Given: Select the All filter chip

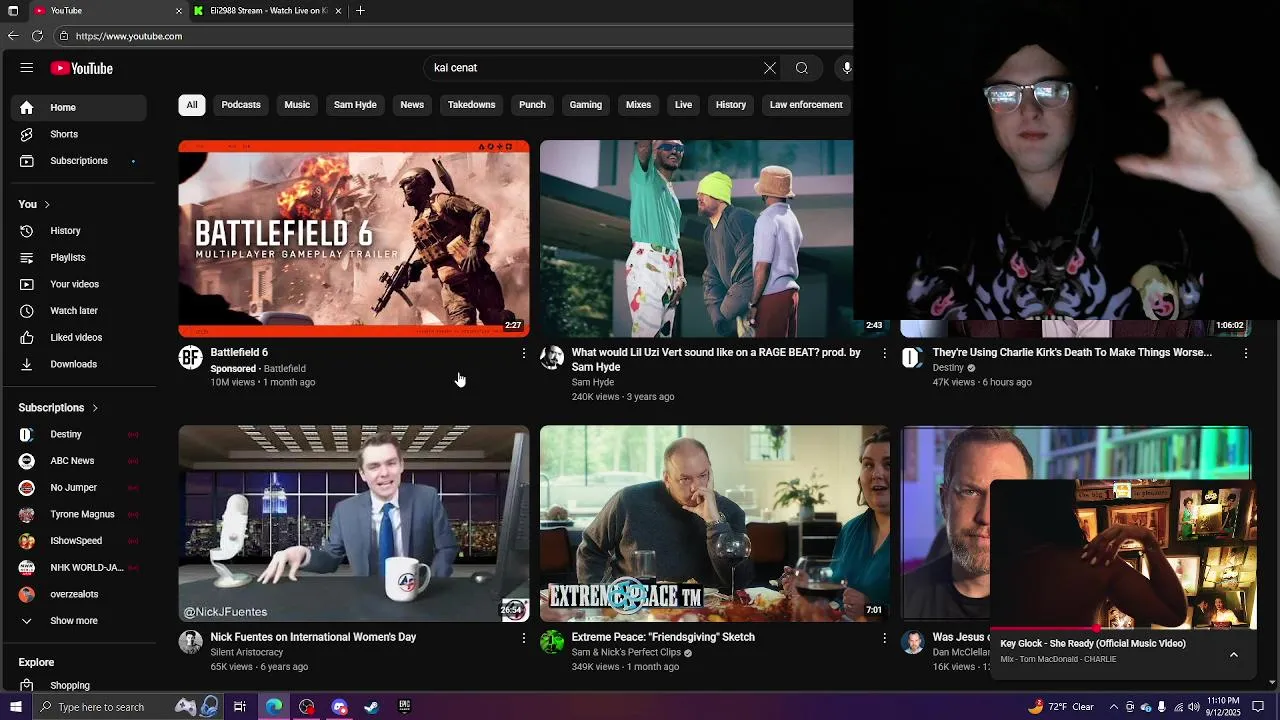Looking at the screenshot, I should click(x=192, y=105).
